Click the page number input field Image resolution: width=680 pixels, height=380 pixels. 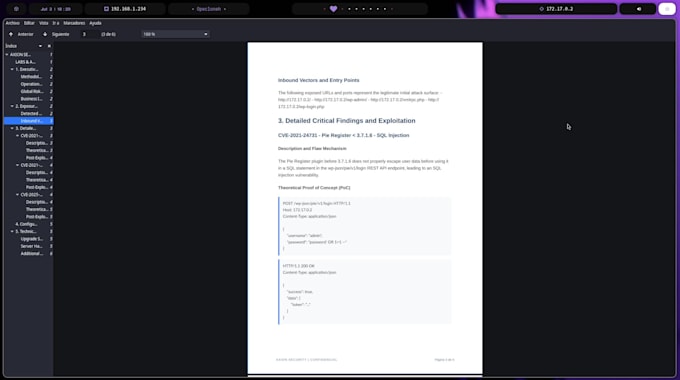pos(89,34)
